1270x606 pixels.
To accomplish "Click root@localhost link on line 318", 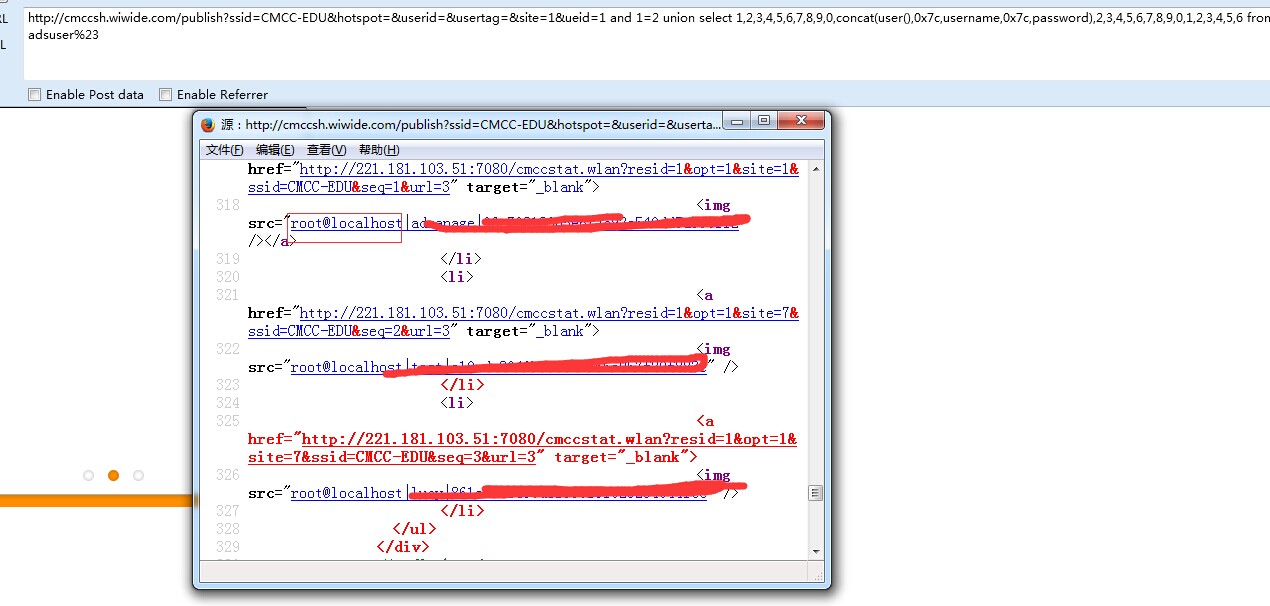I will tap(347, 223).
